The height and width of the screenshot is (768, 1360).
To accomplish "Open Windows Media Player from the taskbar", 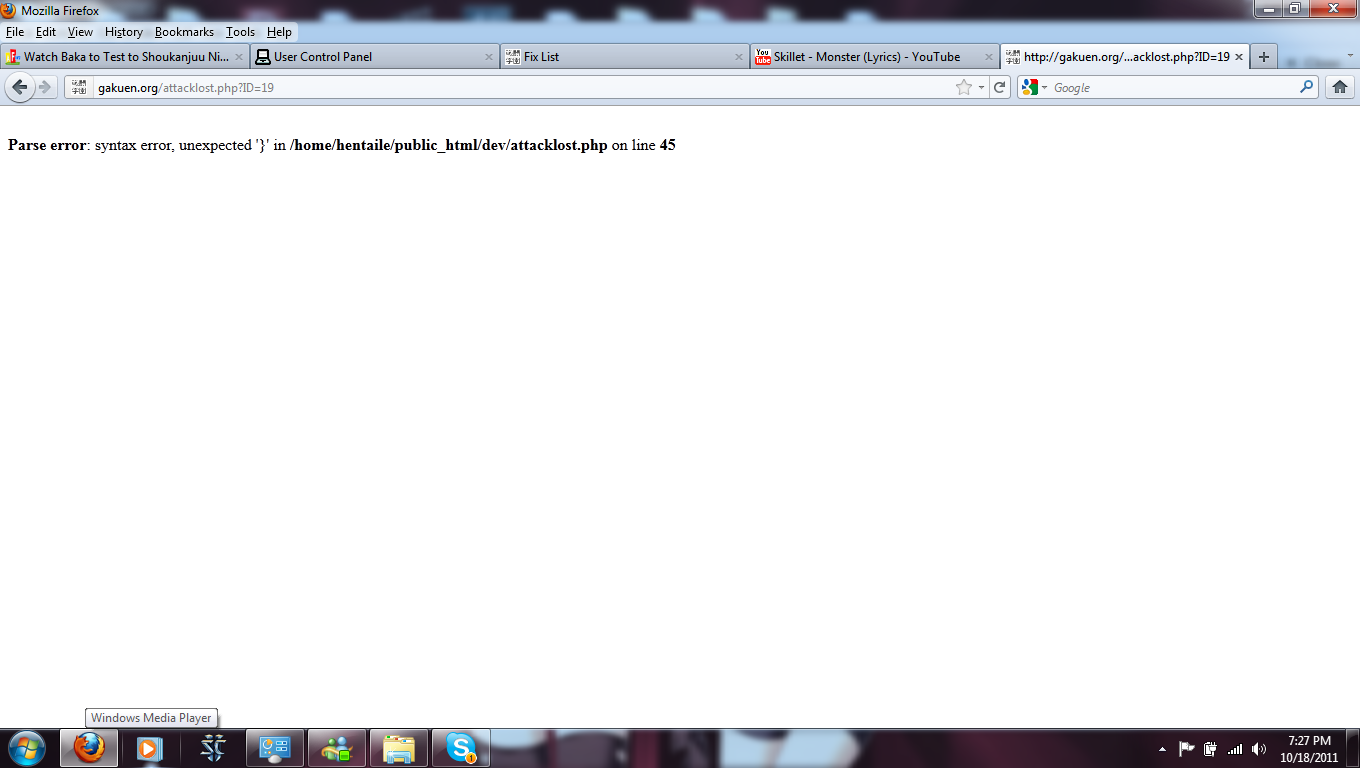I will 149,748.
